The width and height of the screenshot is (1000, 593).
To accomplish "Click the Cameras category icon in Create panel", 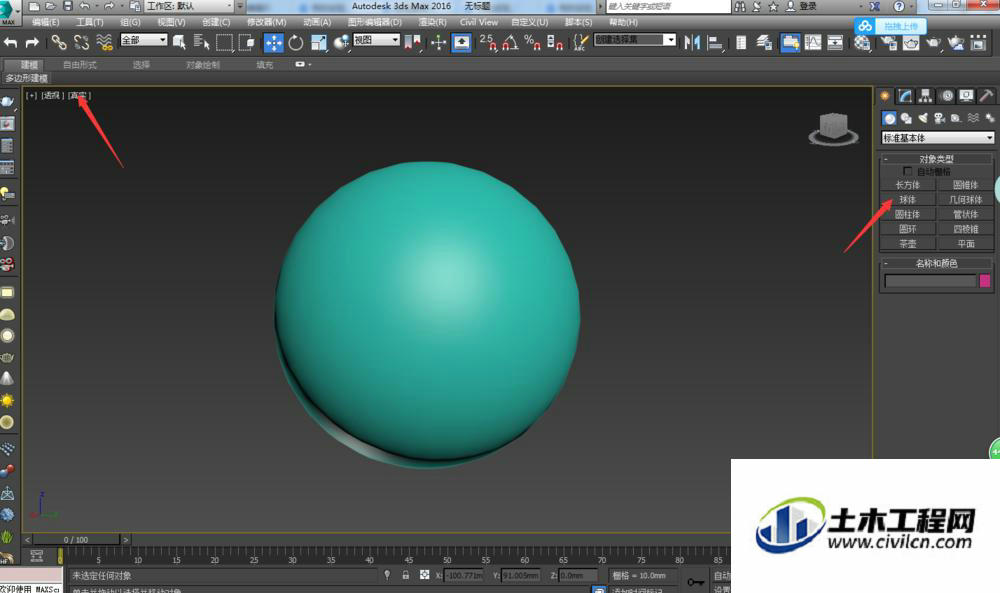I will point(939,118).
